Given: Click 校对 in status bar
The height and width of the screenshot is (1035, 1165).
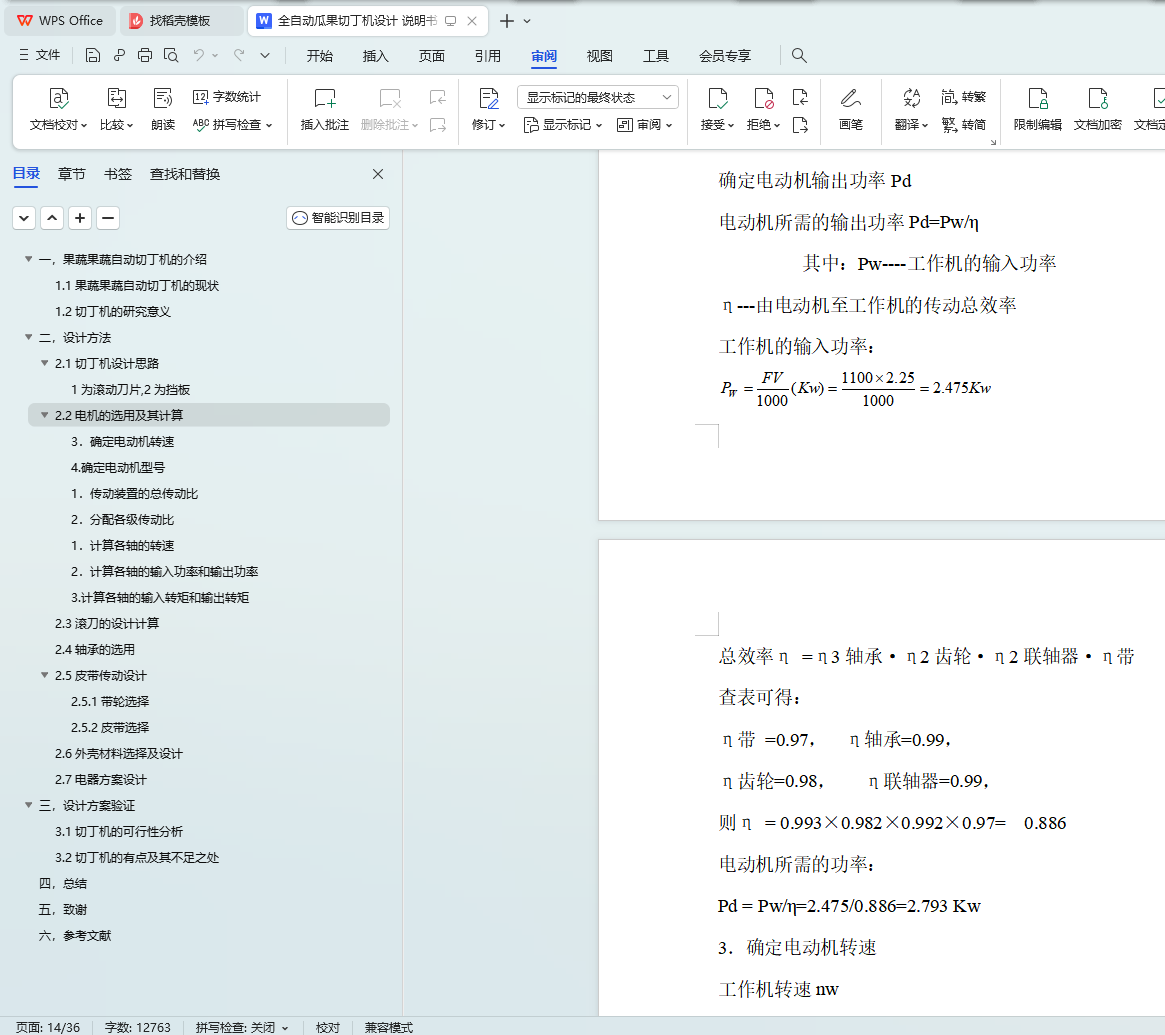Looking at the screenshot, I should pyautogui.click(x=328, y=1027).
